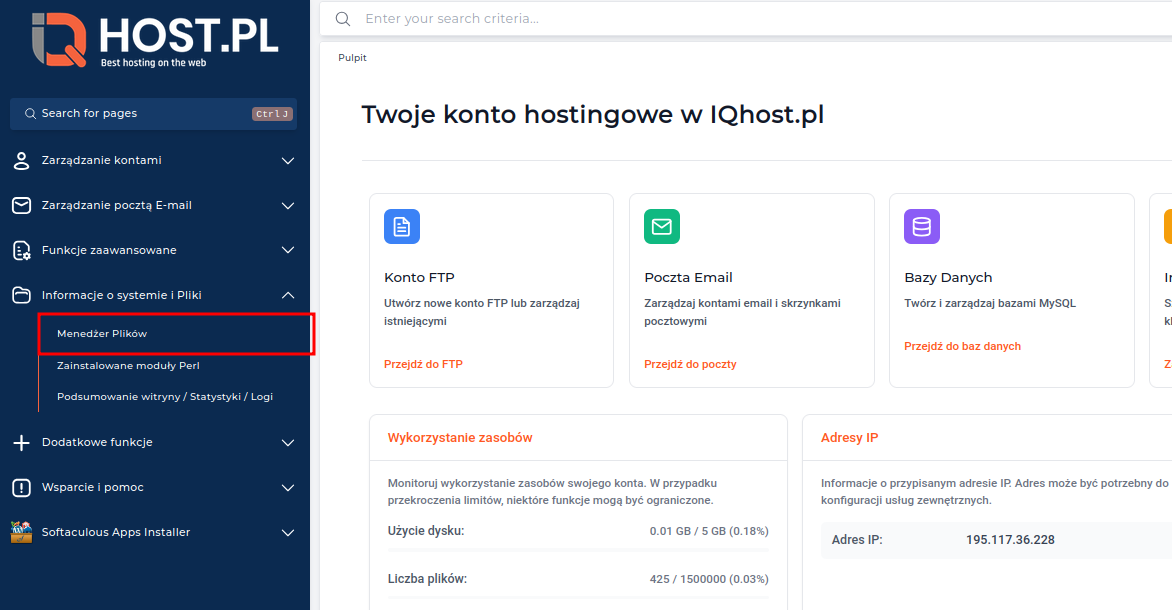Click the Przejdź do FTP link
1172x610 pixels.
424,364
